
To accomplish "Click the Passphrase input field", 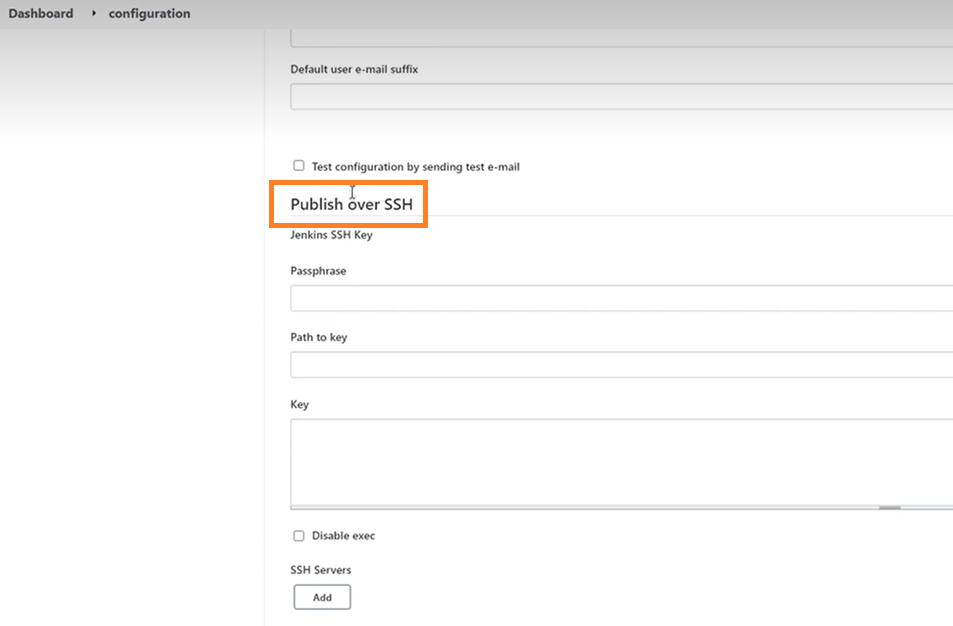I will click(x=622, y=298).
